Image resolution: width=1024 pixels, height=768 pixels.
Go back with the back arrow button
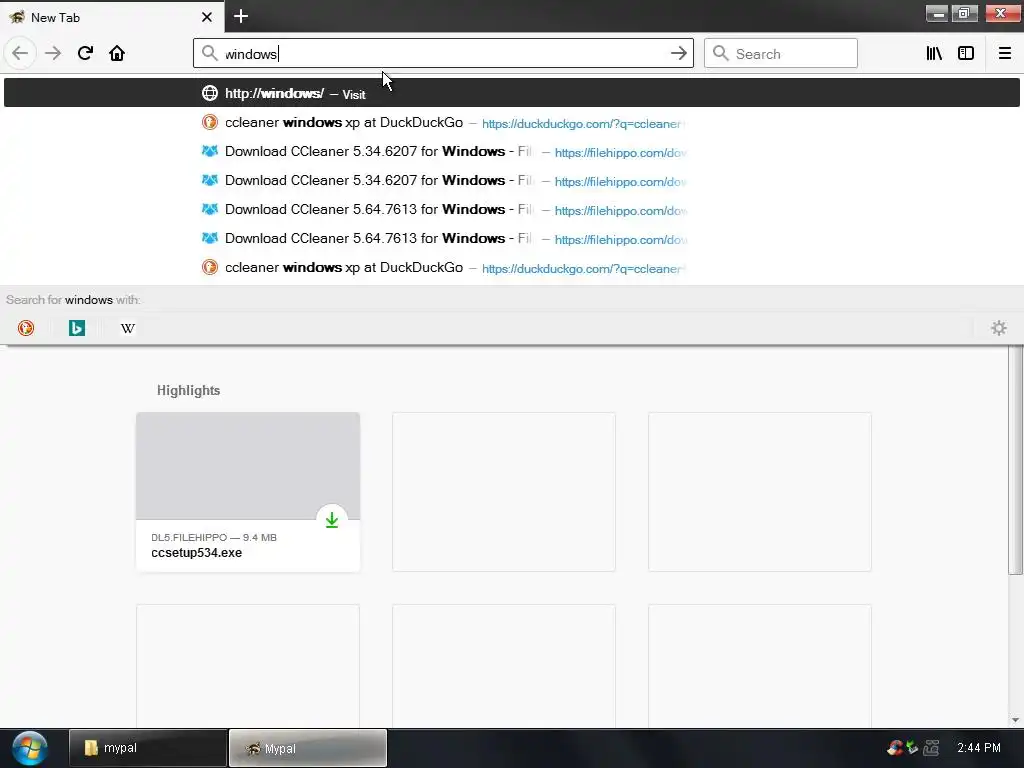tap(20, 53)
